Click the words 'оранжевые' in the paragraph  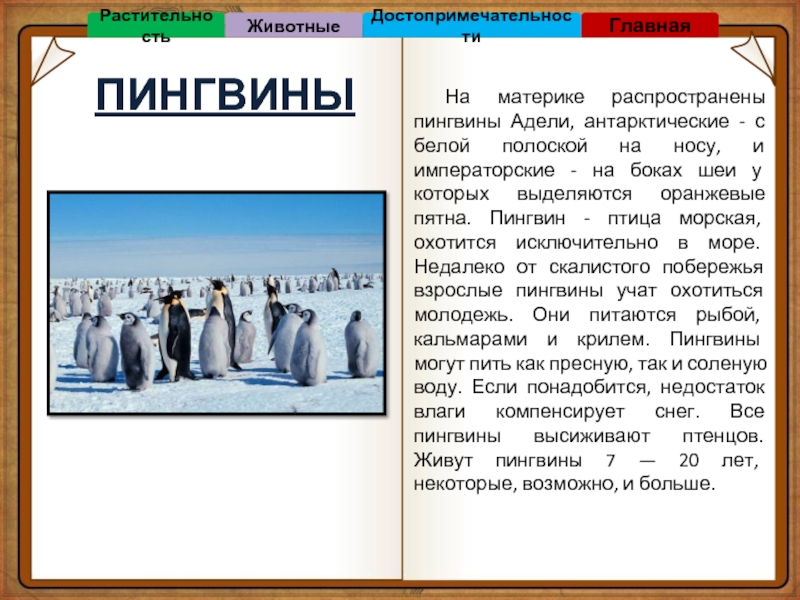(x=713, y=194)
